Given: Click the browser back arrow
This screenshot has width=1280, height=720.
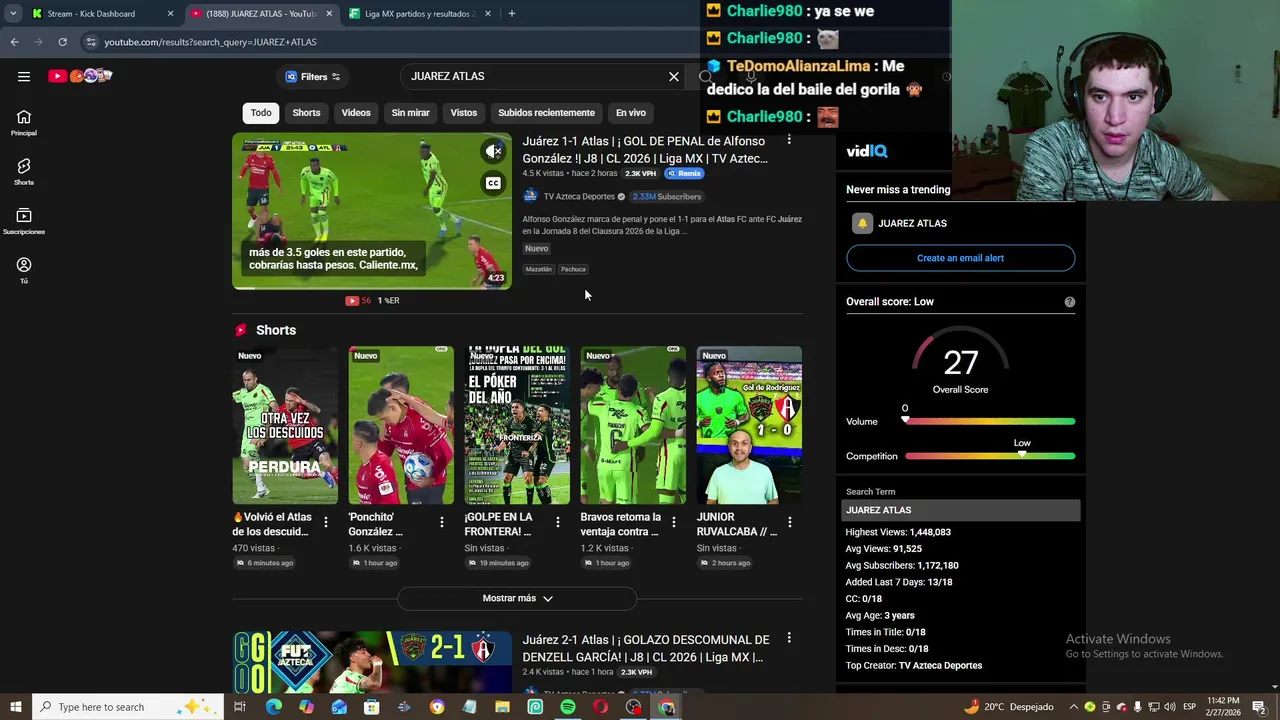Looking at the screenshot, I should point(14,42).
